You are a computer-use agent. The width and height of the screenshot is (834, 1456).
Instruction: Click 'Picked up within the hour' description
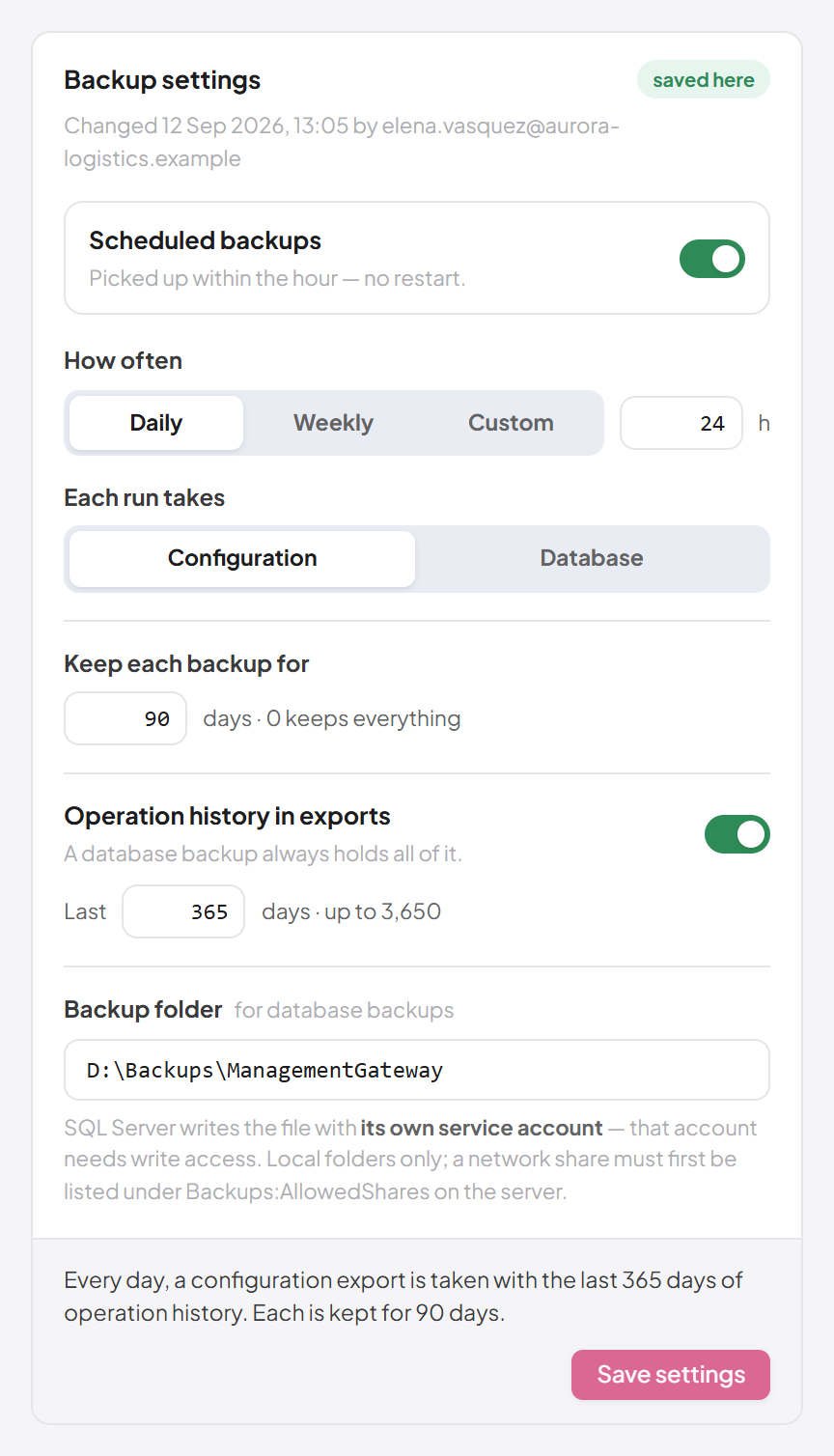click(x=277, y=278)
